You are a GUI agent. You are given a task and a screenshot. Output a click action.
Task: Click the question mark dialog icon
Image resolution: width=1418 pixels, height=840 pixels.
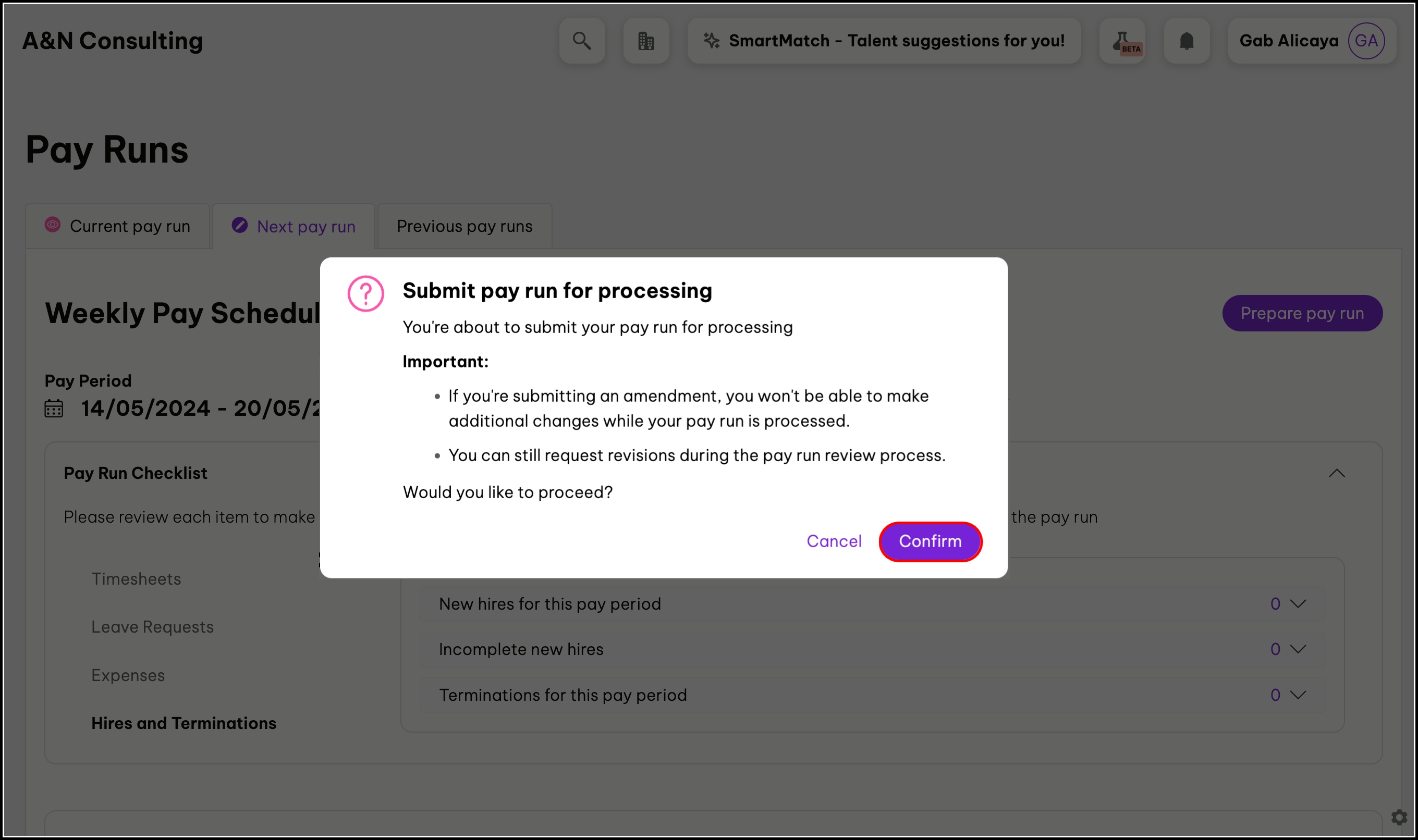366,294
